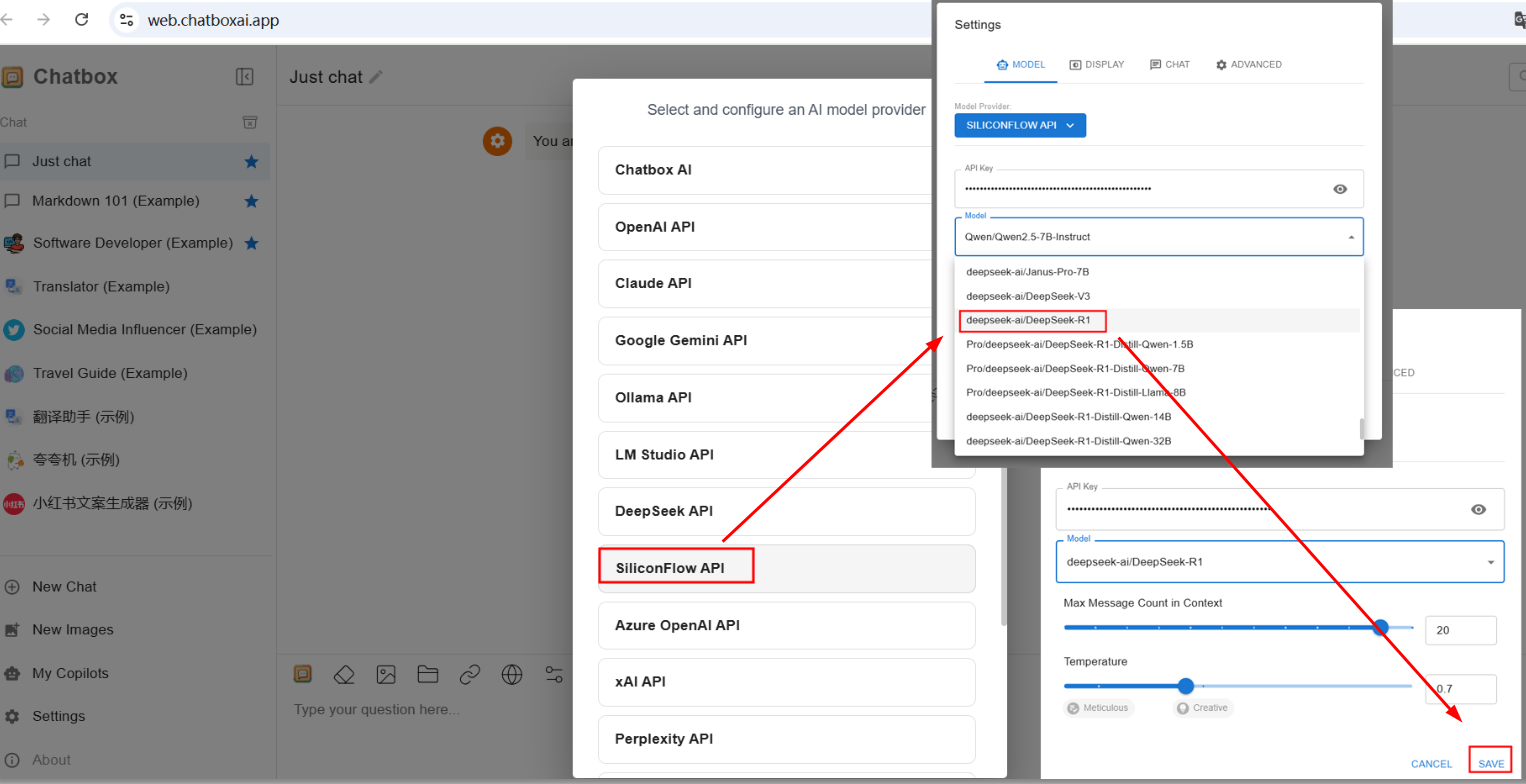1526x784 pixels.
Task: Click the browser forward arrow
Action: point(43,19)
